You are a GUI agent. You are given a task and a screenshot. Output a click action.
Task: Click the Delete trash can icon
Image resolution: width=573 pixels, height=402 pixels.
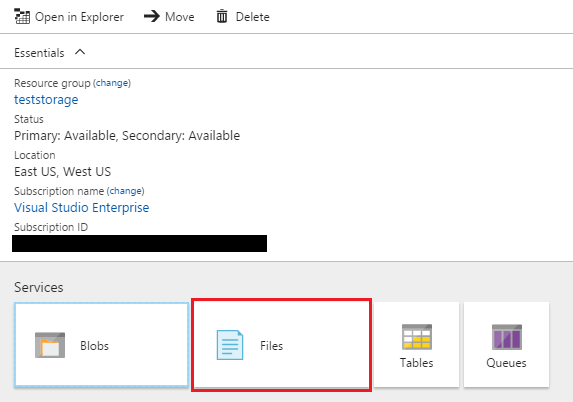pos(221,16)
